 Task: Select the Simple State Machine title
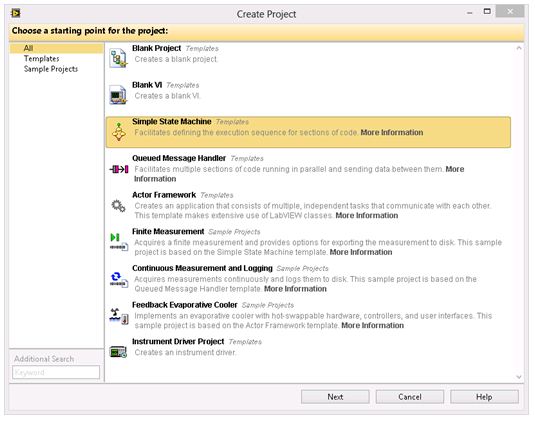click(172, 121)
